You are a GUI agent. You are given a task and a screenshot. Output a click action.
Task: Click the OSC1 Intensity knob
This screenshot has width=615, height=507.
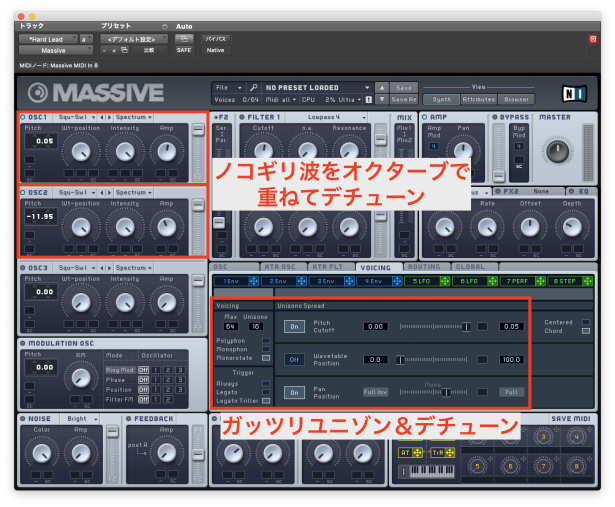pyautogui.click(x=125, y=151)
